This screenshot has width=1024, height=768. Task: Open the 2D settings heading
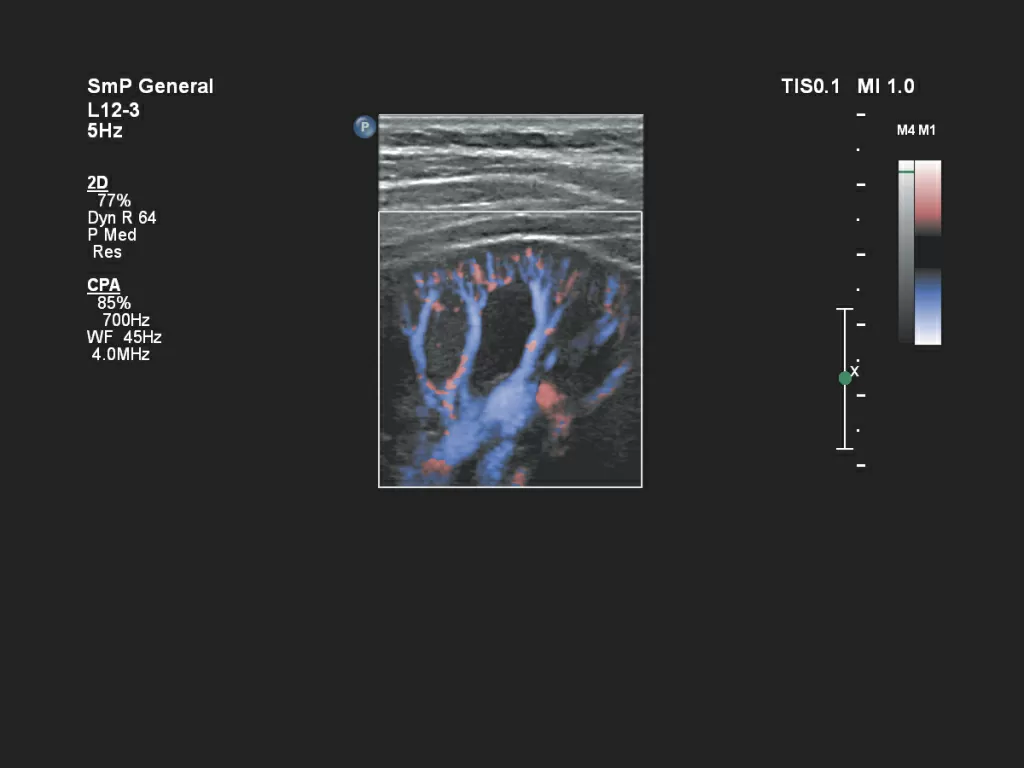point(97,183)
